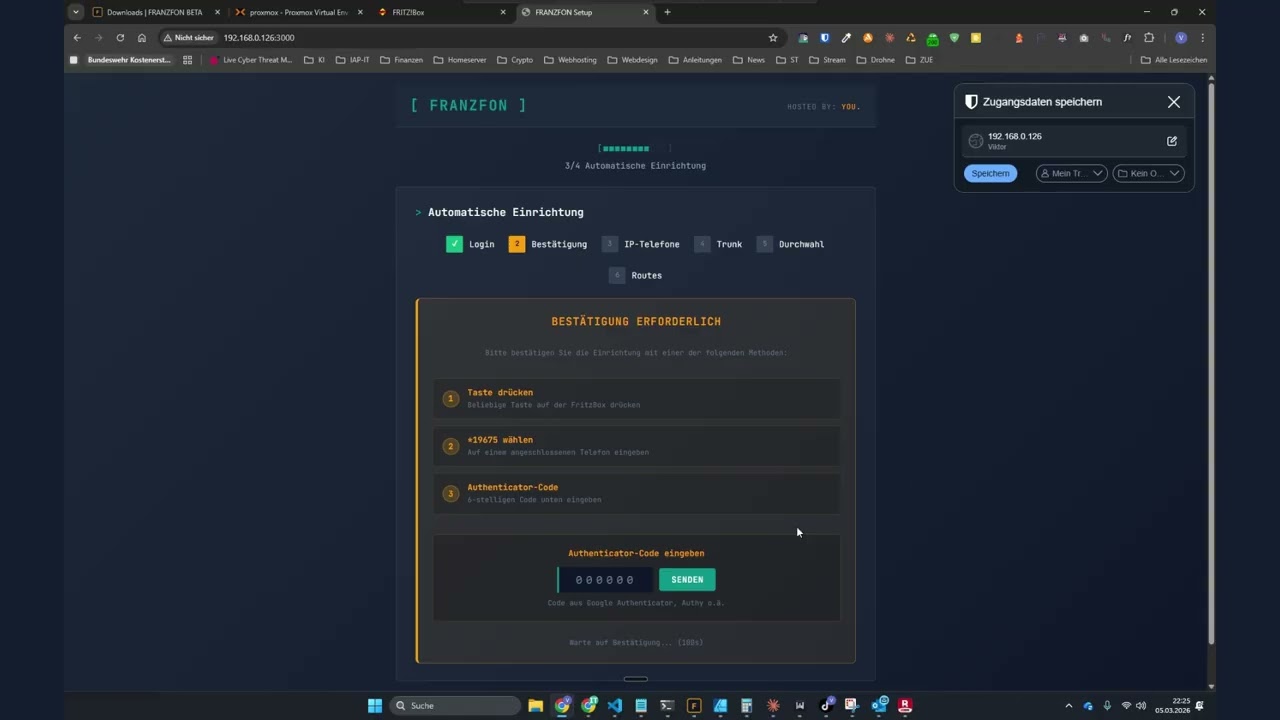Open the Homeserver bookmark folder
Screen dimensions: 1280x720
tap(460, 60)
